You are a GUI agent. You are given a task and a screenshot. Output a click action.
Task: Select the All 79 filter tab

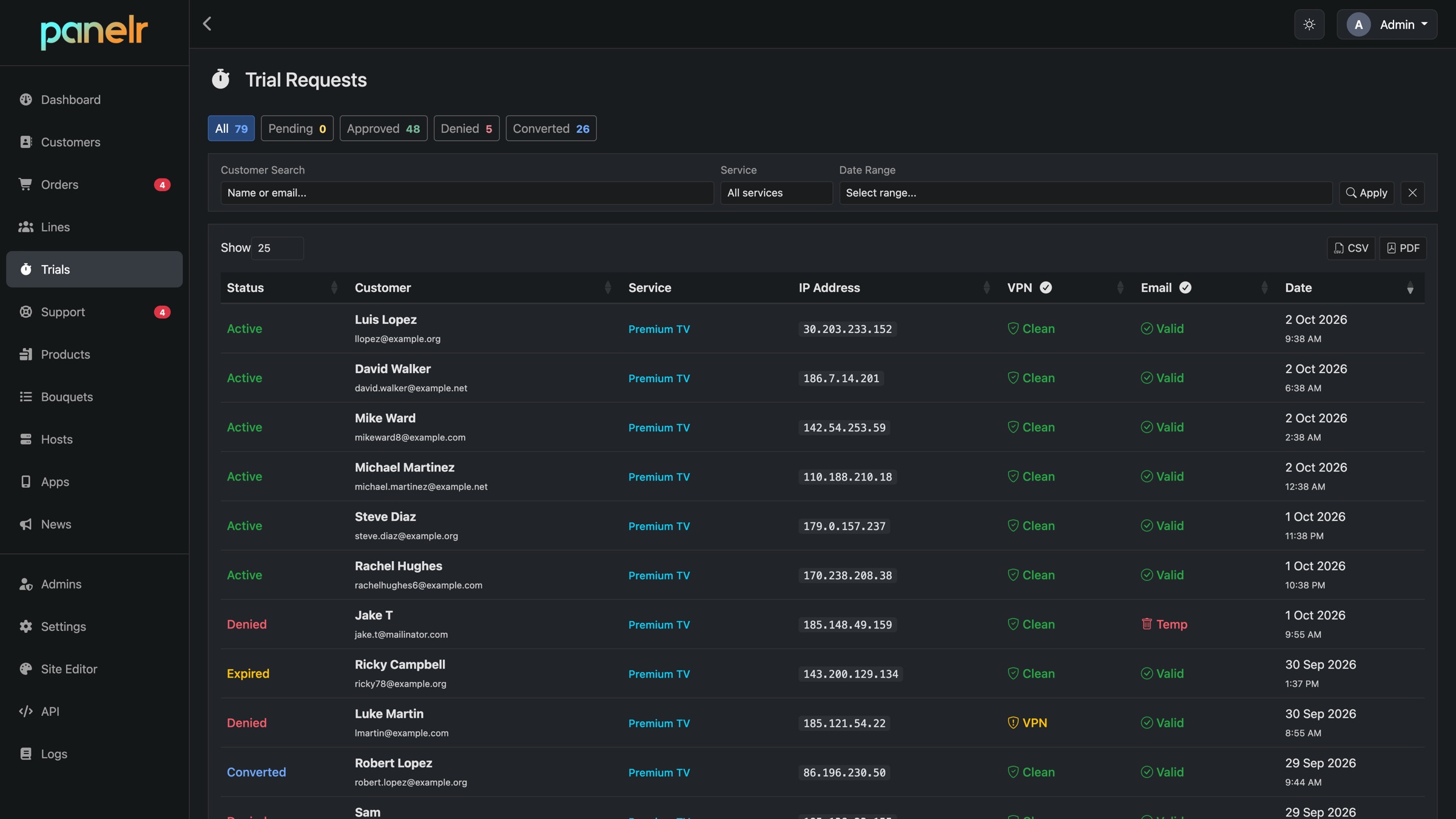coord(231,128)
